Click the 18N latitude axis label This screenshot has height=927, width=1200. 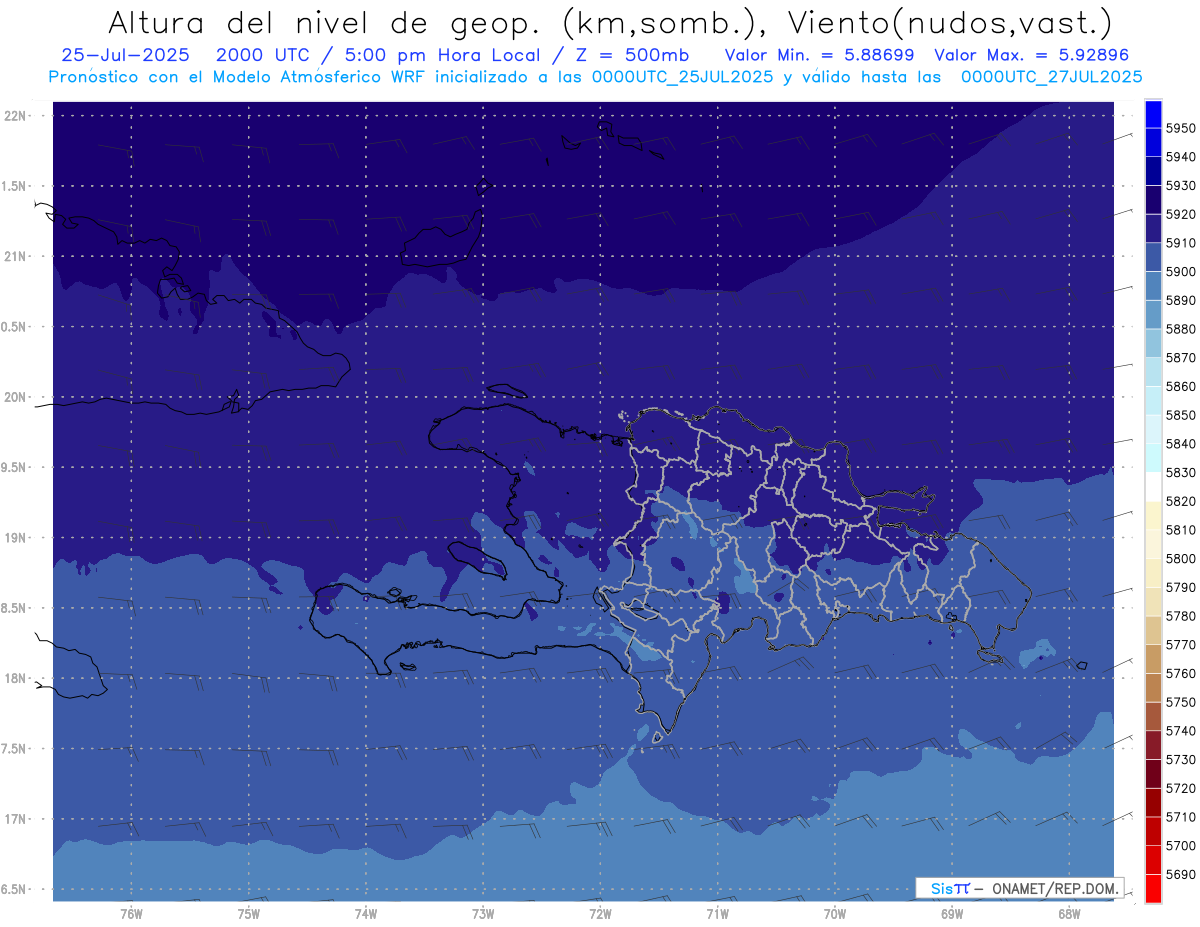15,678
